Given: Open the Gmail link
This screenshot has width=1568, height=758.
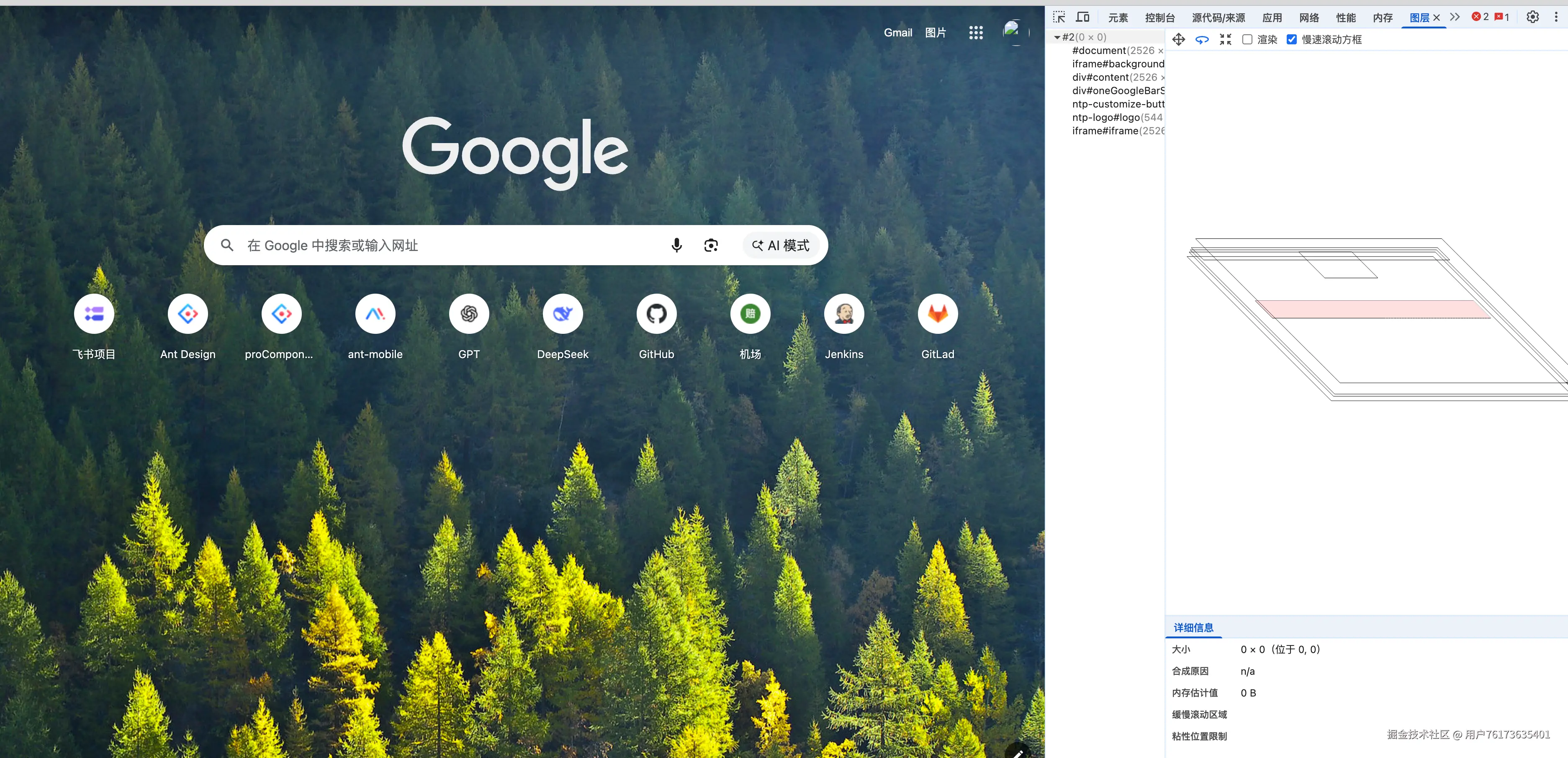Looking at the screenshot, I should [x=898, y=33].
